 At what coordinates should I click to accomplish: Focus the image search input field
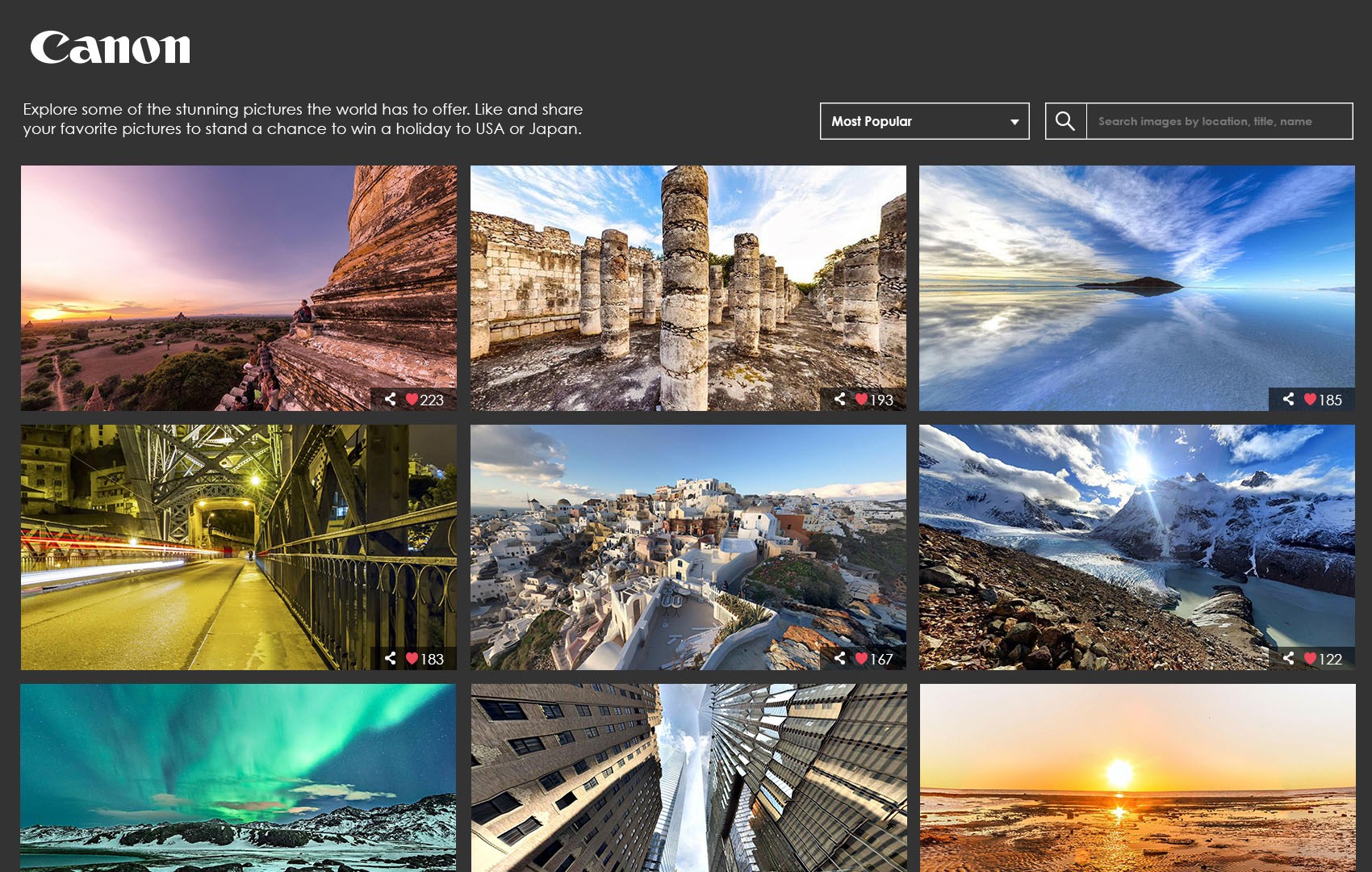[x=1219, y=121]
